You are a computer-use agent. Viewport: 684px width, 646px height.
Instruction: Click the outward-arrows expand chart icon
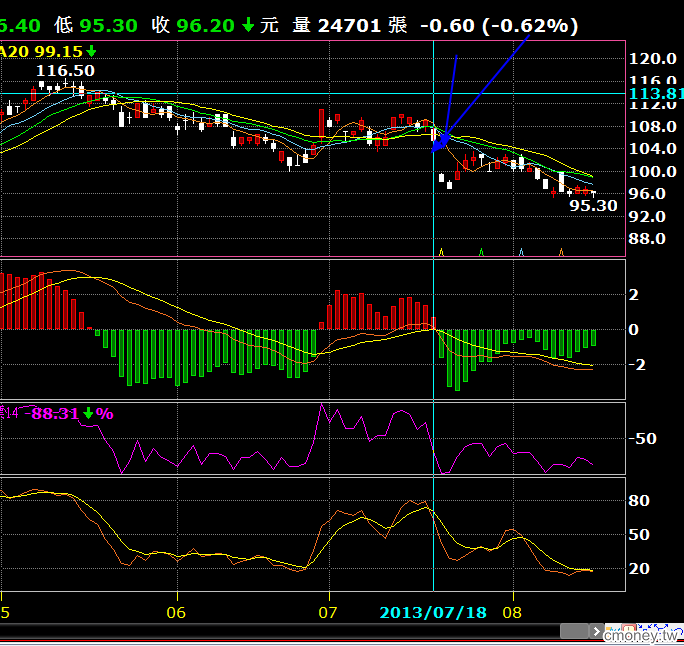pos(661,630)
